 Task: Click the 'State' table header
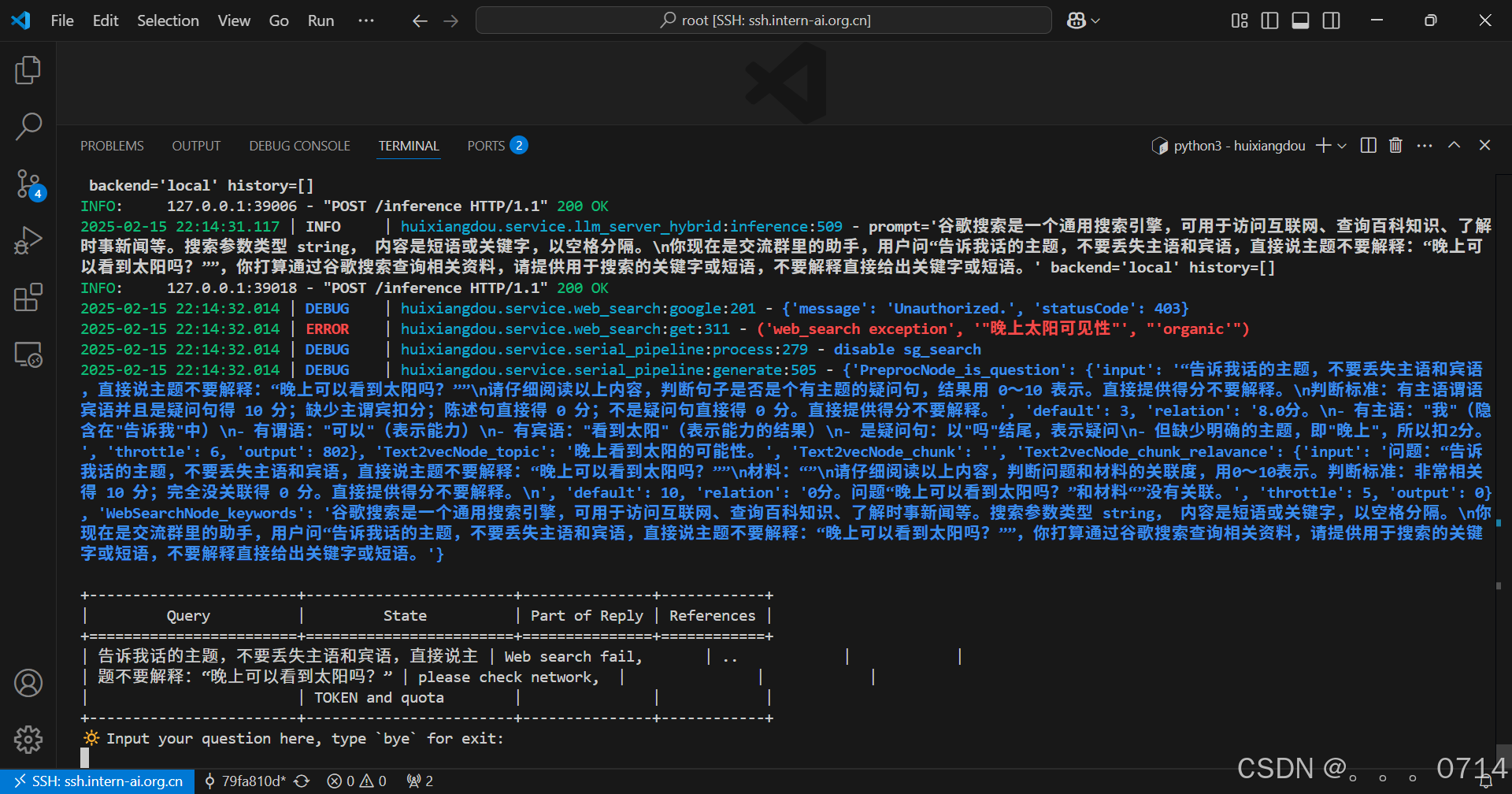coord(405,616)
